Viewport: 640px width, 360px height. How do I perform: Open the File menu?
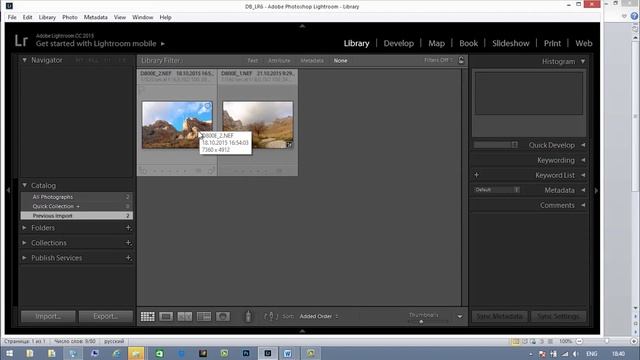(x=12, y=17)
